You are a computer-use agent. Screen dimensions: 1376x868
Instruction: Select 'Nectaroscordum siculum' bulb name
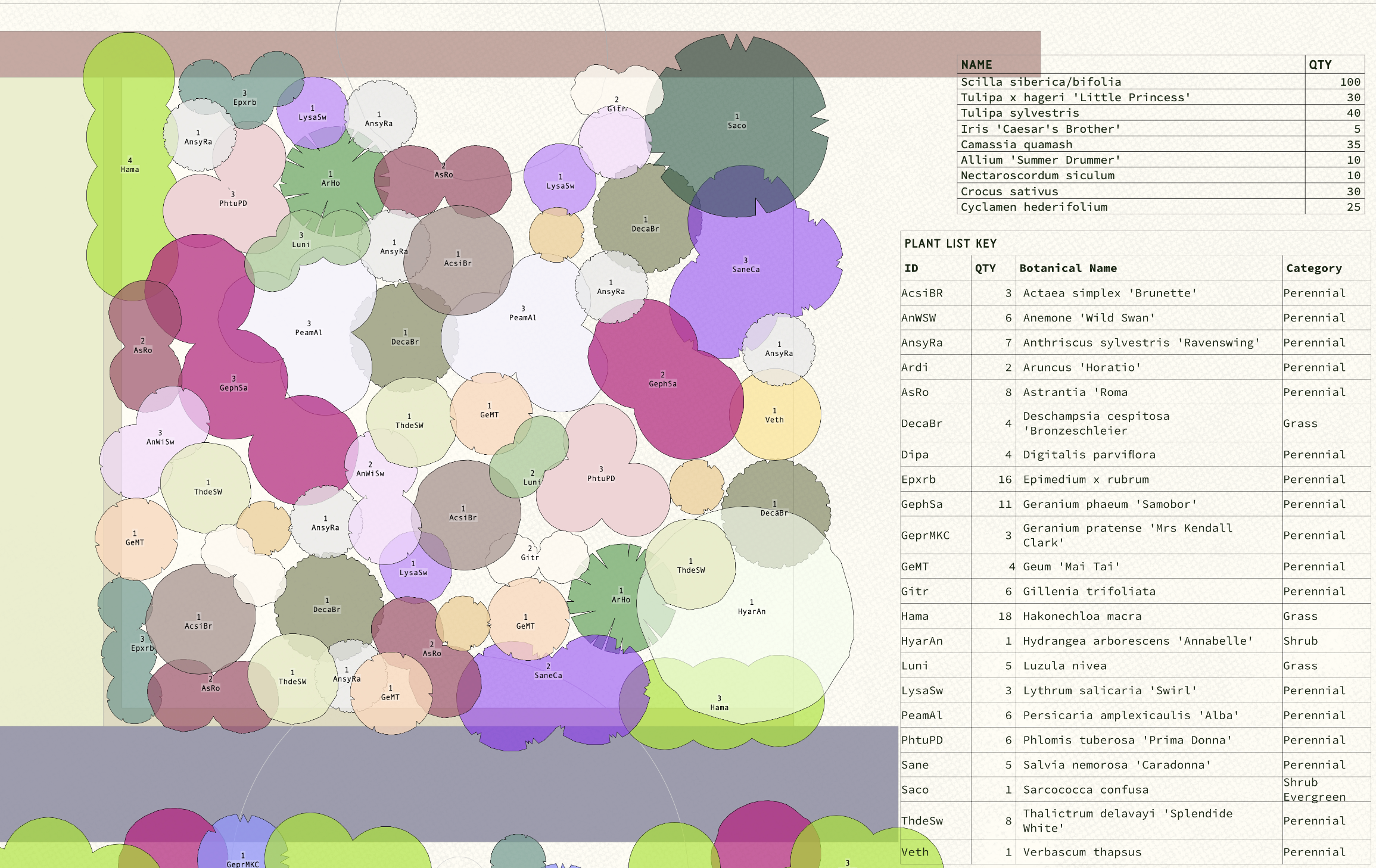coord(1037,176)
